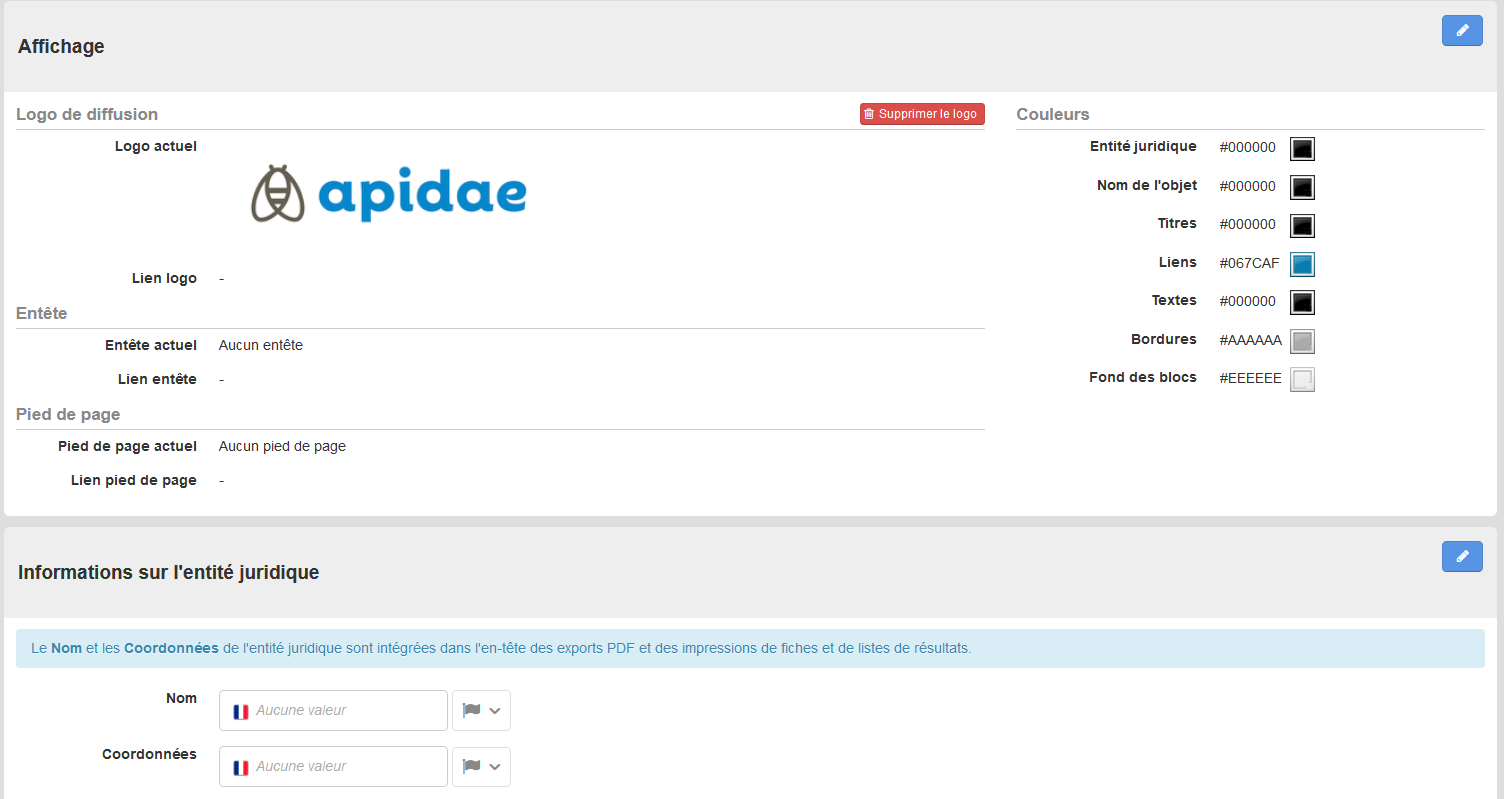Click the Liens blue color swatch
Screen dimensions: 1504x799
[1302, 264]
